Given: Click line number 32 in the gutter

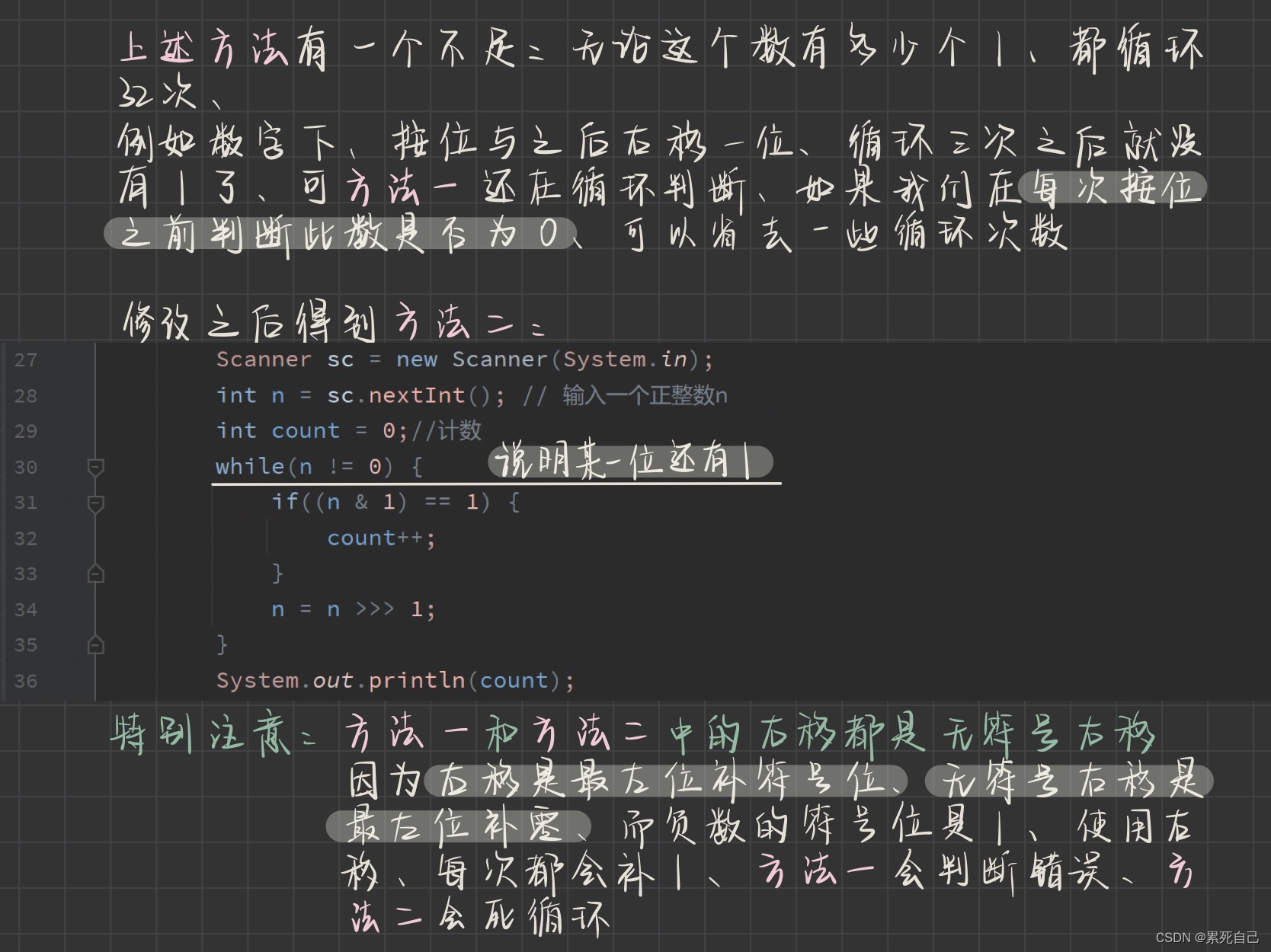Looking at the screenshot, I should point(26,538).
